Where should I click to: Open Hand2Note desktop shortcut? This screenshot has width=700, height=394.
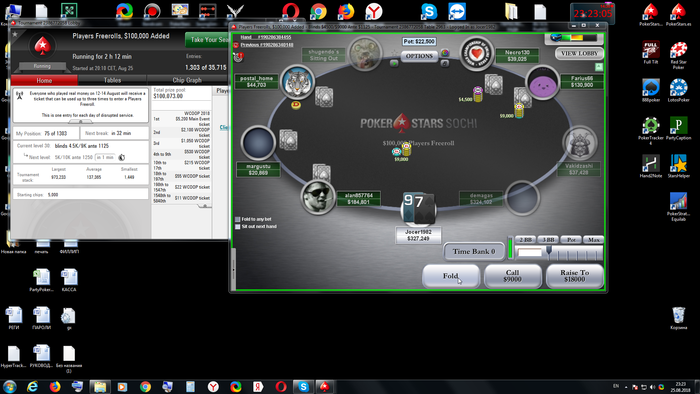coord(650,166)
